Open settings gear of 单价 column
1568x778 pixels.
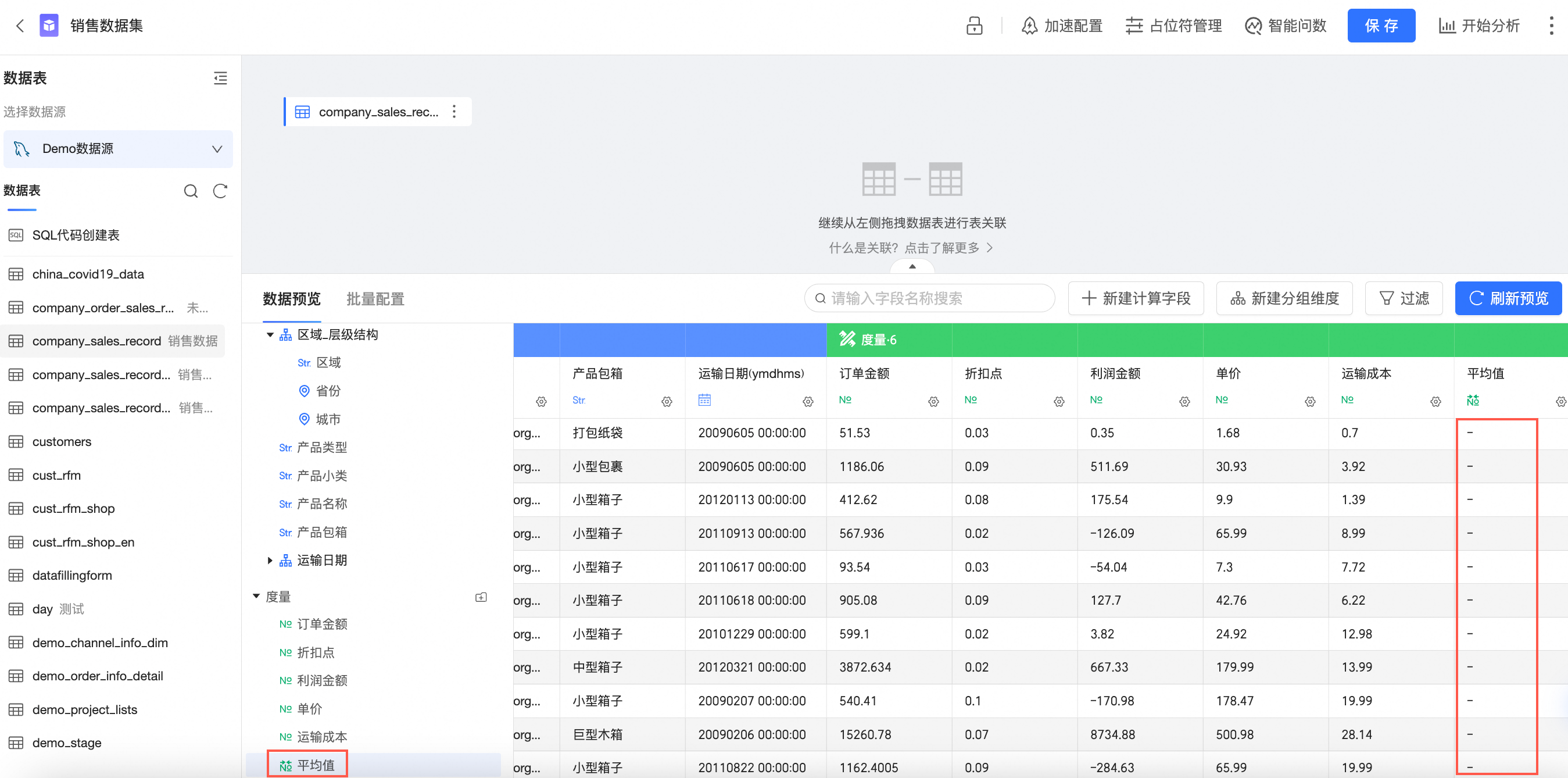1310,402
